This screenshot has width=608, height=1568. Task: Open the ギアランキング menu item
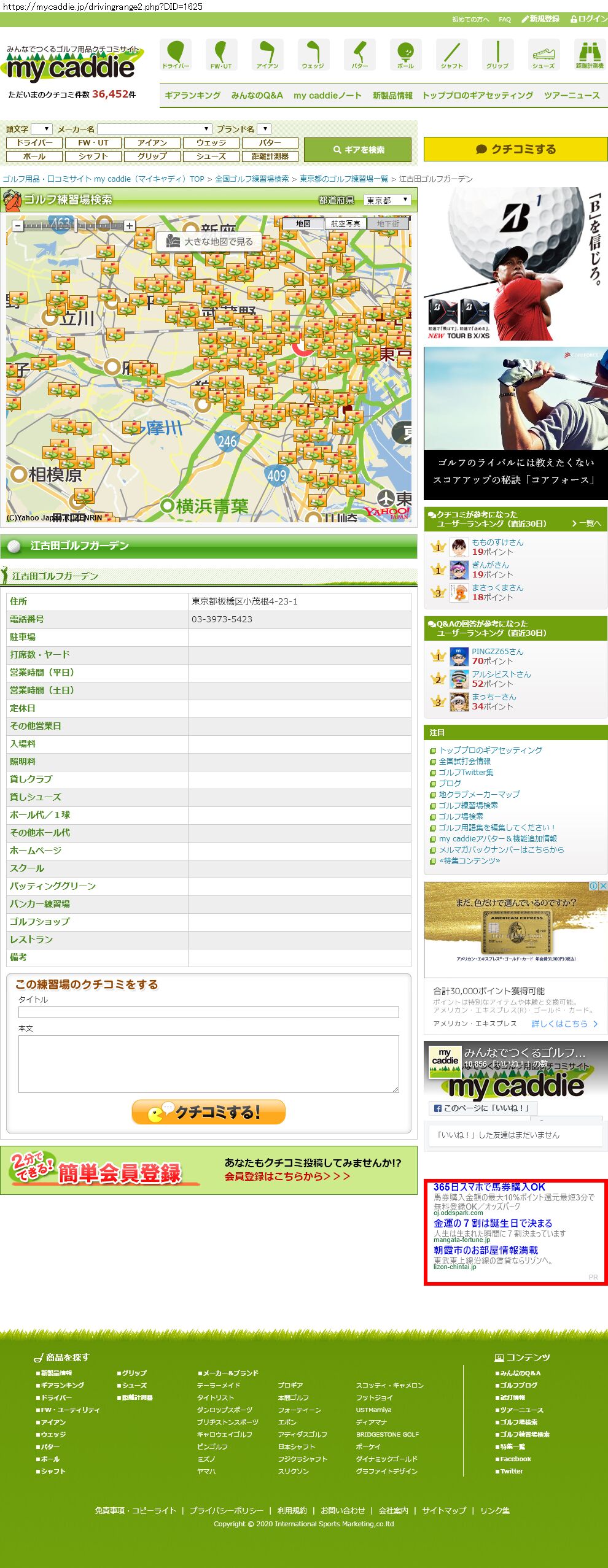(x=192, y=95)
